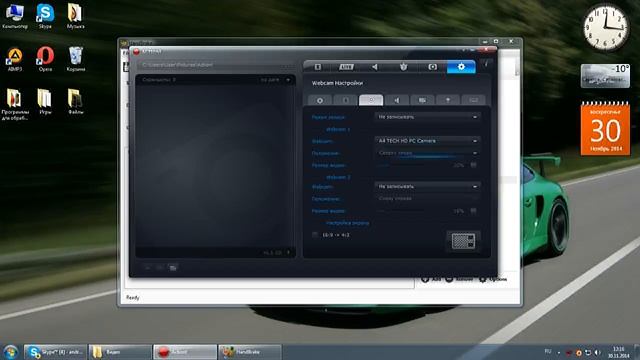Open the LIVE streaming tab
This screenshot has height=360, width=640.
coord(346,67)
